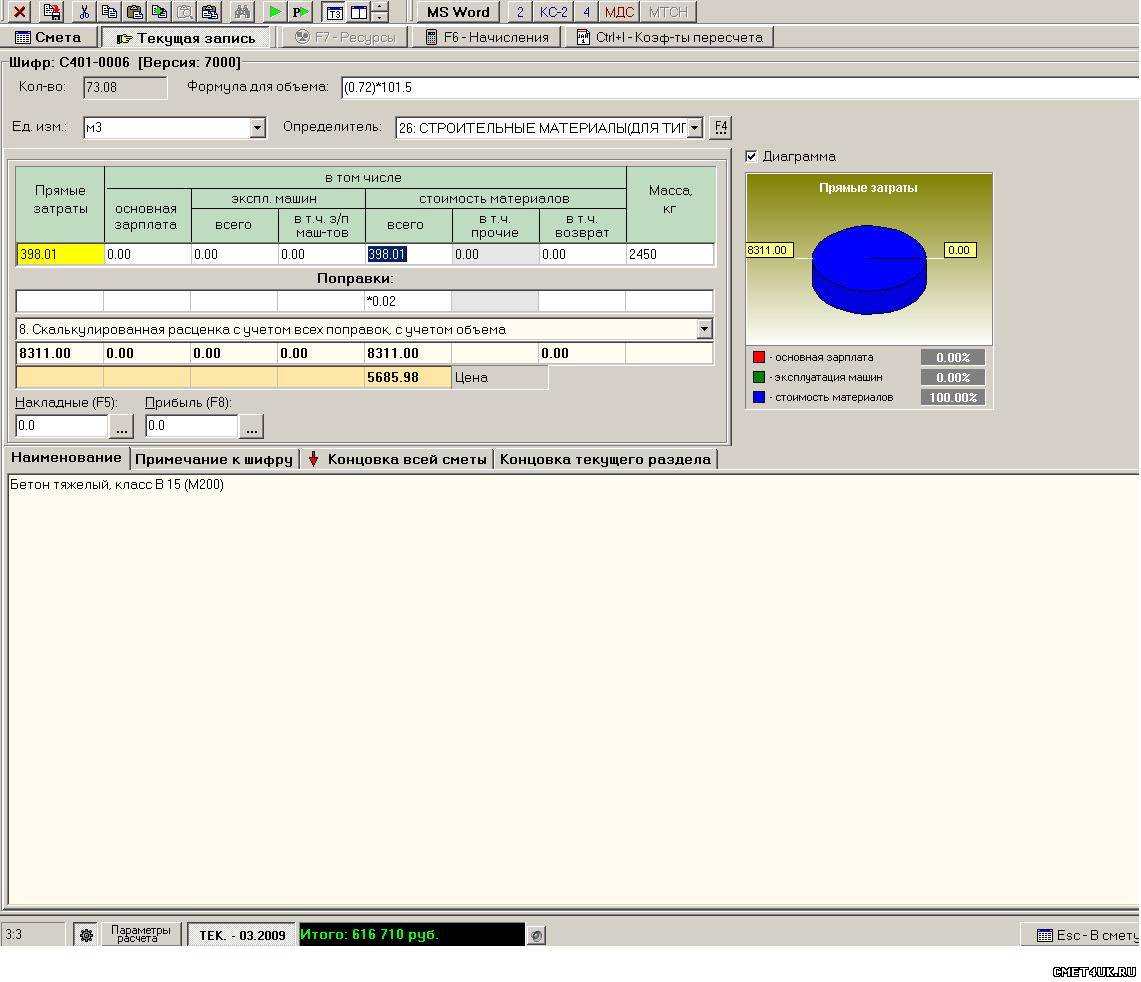Click the F4 button beside Определитель
The image size is (1141, 982).
(x=720, y=128)
